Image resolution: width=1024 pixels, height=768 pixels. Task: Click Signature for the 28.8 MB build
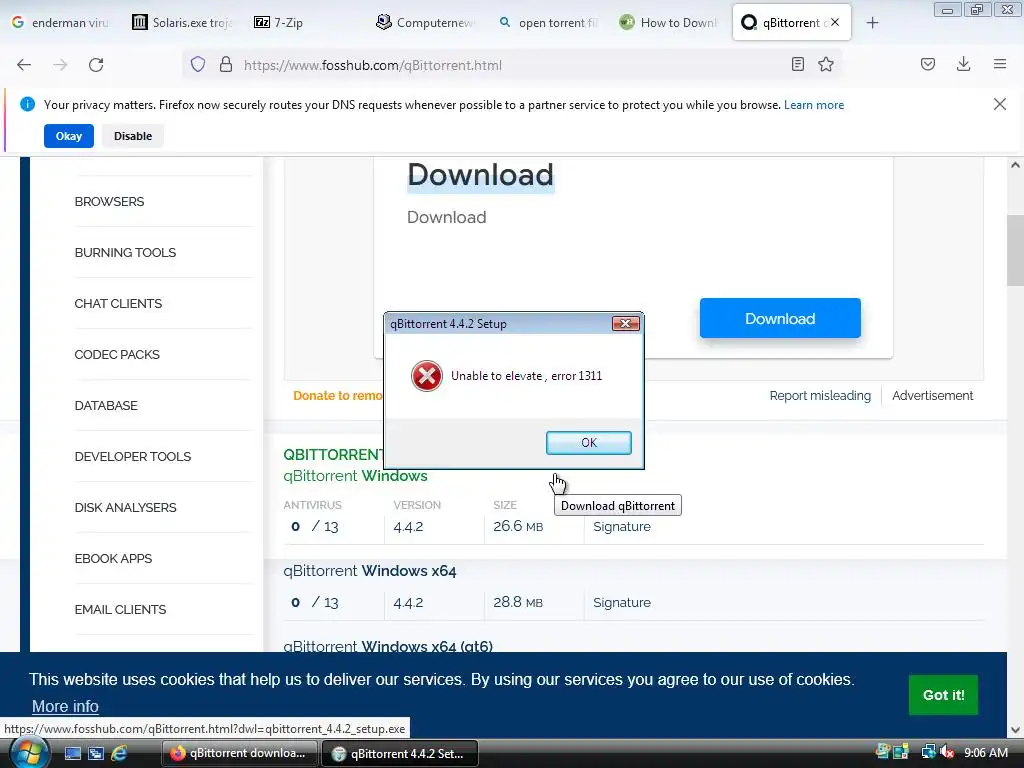pos(622,602)
